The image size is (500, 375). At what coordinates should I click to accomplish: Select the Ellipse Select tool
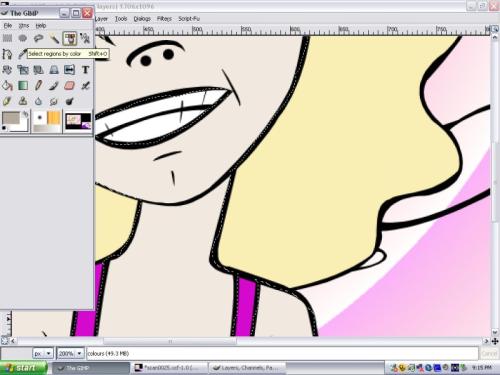tap(23, 38)
